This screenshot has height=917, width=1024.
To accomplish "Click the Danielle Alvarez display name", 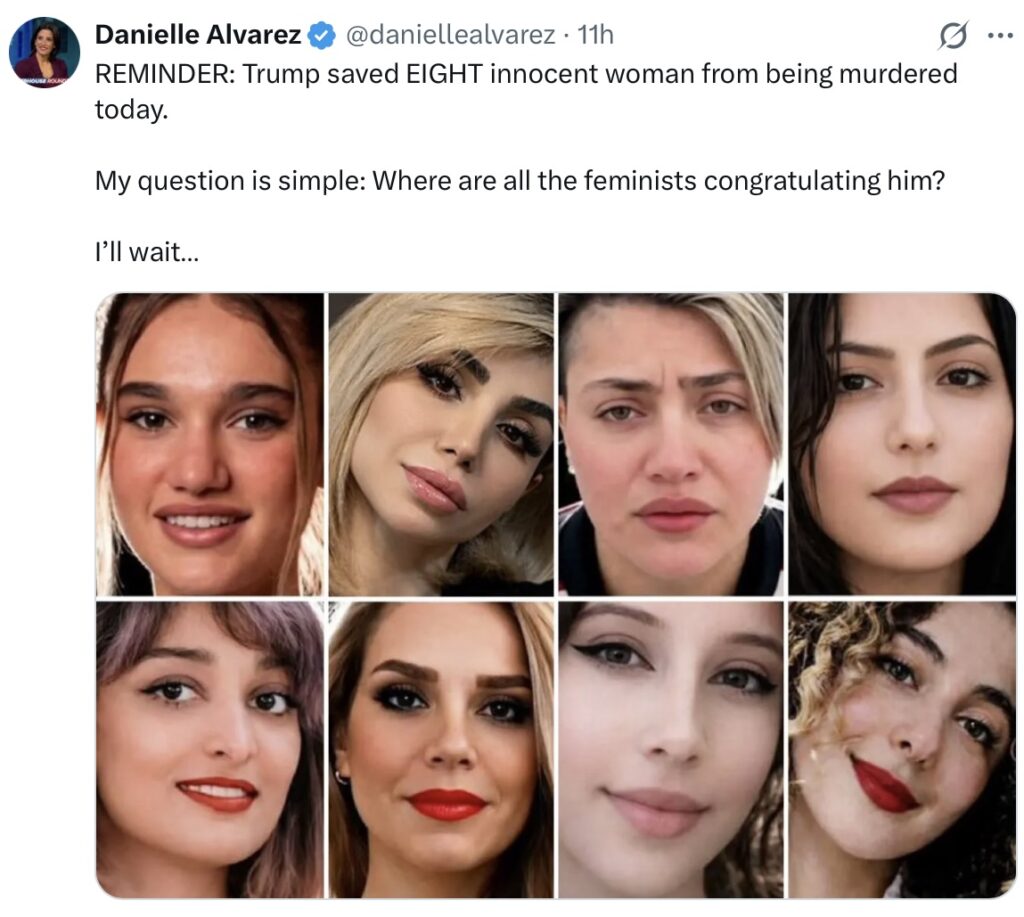I will (197, 36).
